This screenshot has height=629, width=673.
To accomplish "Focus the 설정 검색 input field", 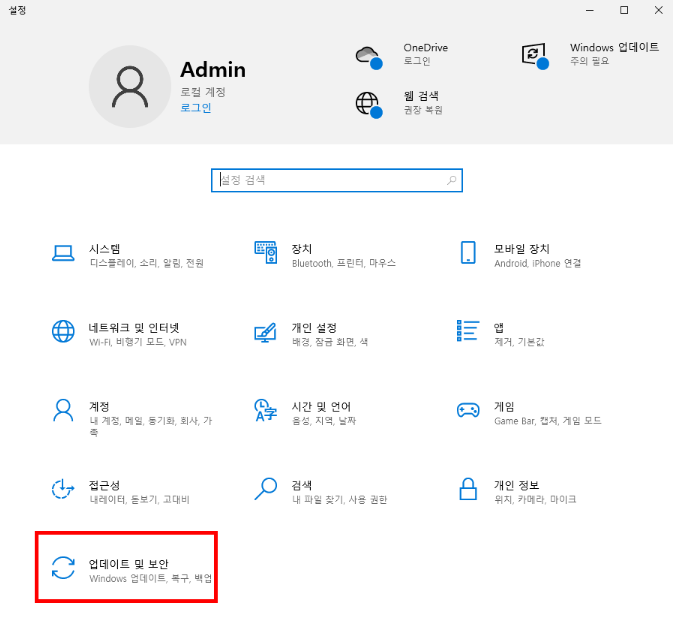I will click(x=336, y=180).
